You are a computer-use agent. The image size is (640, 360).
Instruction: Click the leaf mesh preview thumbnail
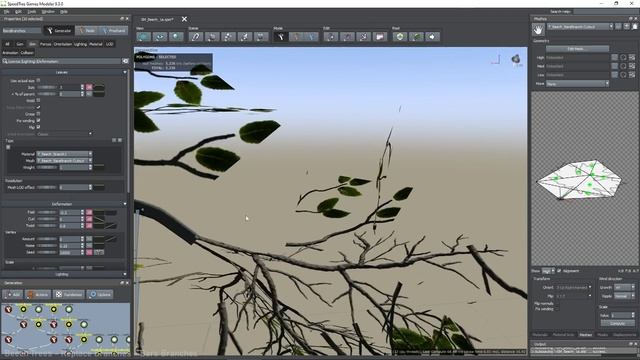[x=580, y=180]
